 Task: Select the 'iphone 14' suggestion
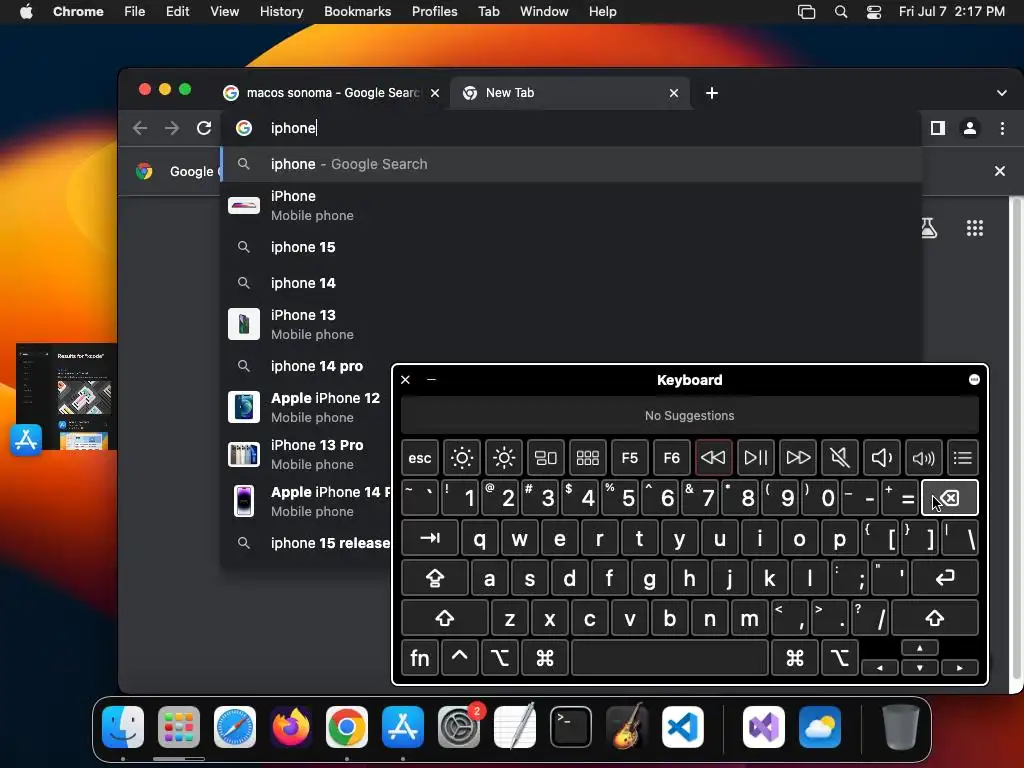pos(571,283)
